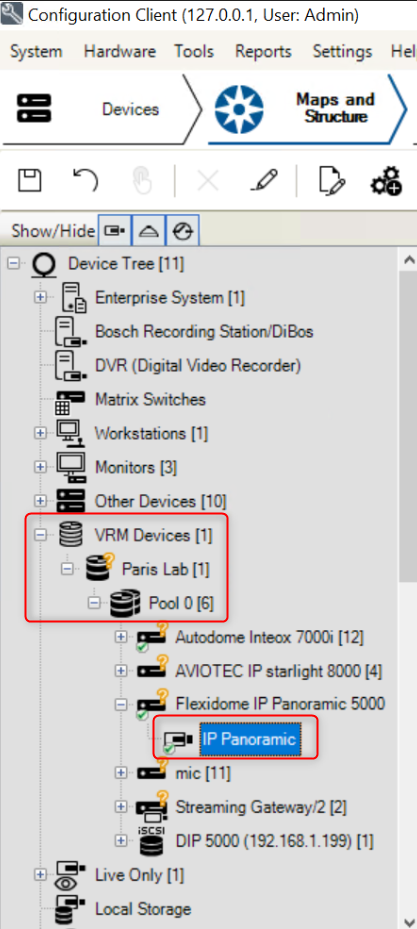Toggle the clock Show/Hide filter button
The image size is (417, 929).
coord(182,230)
